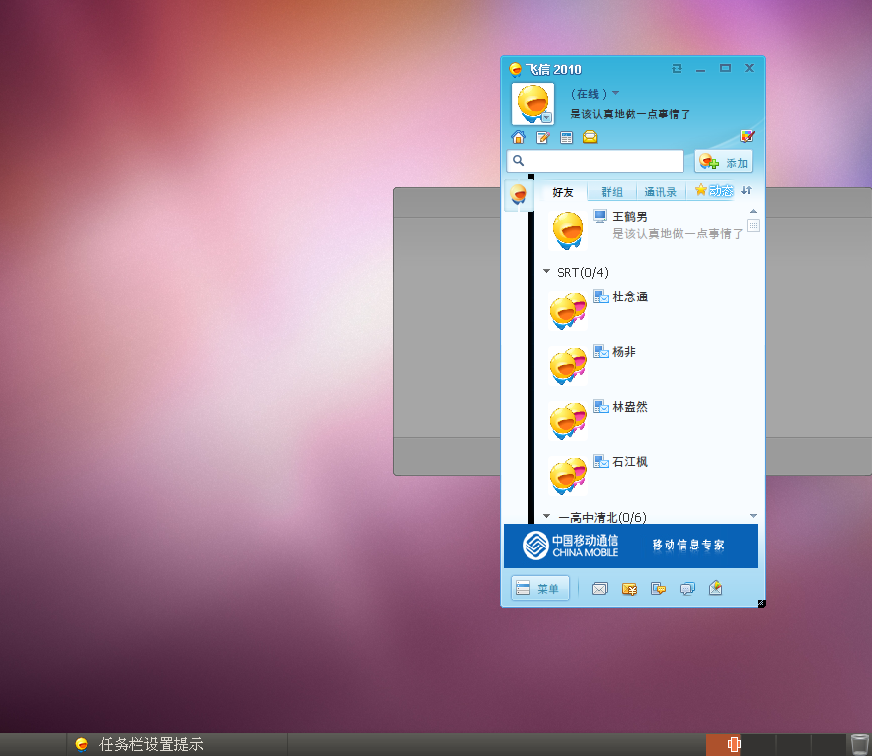Focus the contact search field
872x756 pixels.
coord(594,161)
